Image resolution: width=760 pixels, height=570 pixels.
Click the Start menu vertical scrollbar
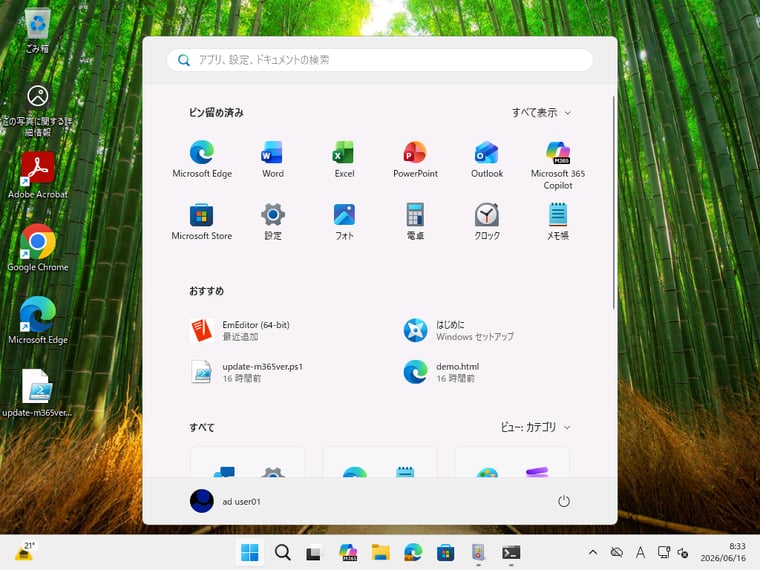click(x=614, y=202)
